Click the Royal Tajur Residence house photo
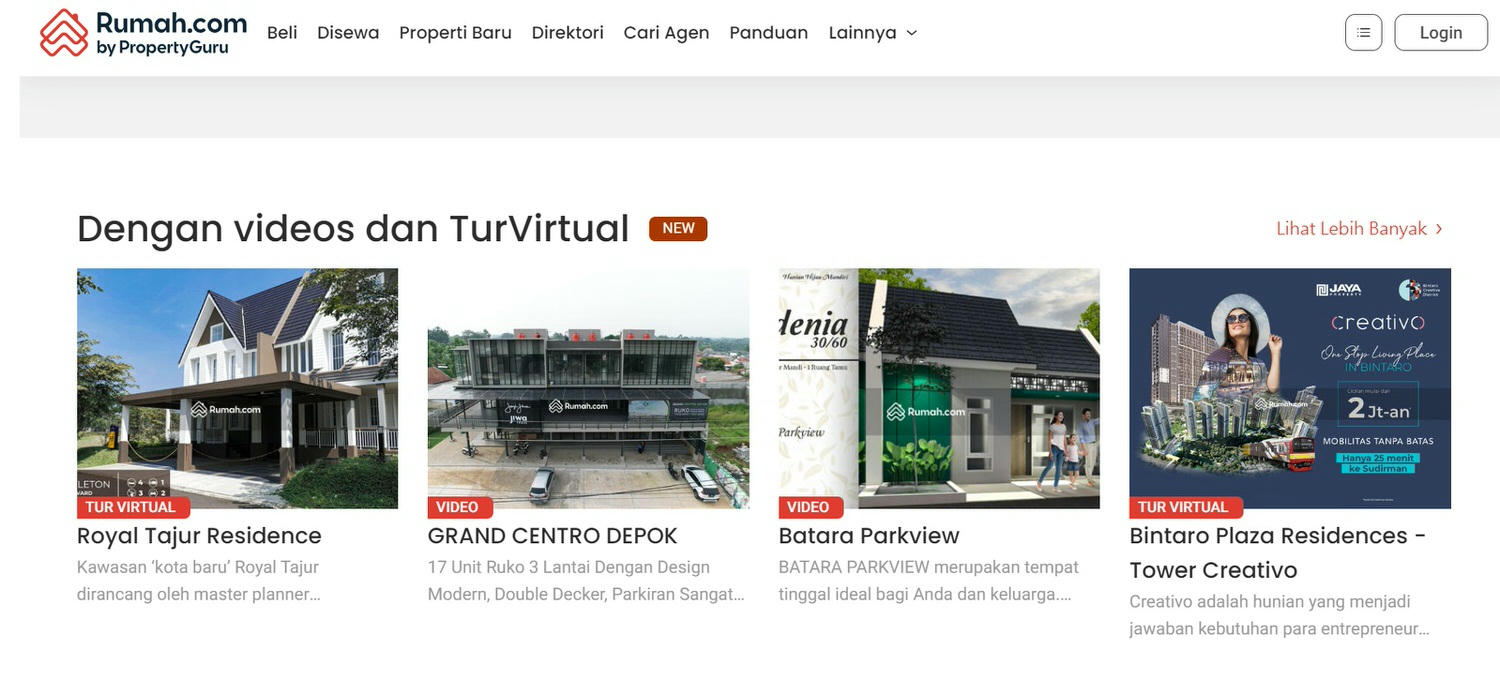This screenshot has height=681, width=1500. [x=237, y=388]
